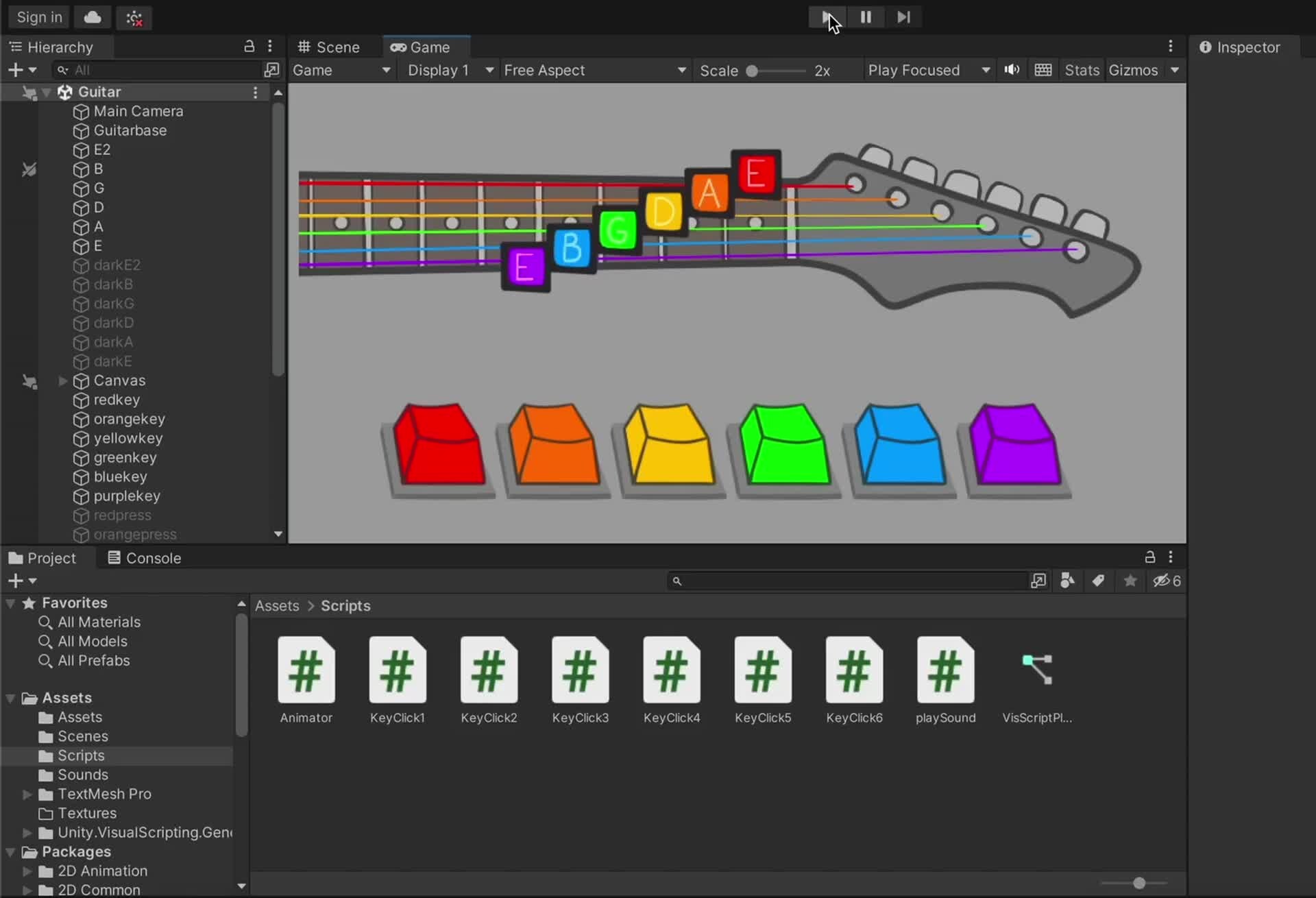Mute the Game view audio

coord(1012,69)
